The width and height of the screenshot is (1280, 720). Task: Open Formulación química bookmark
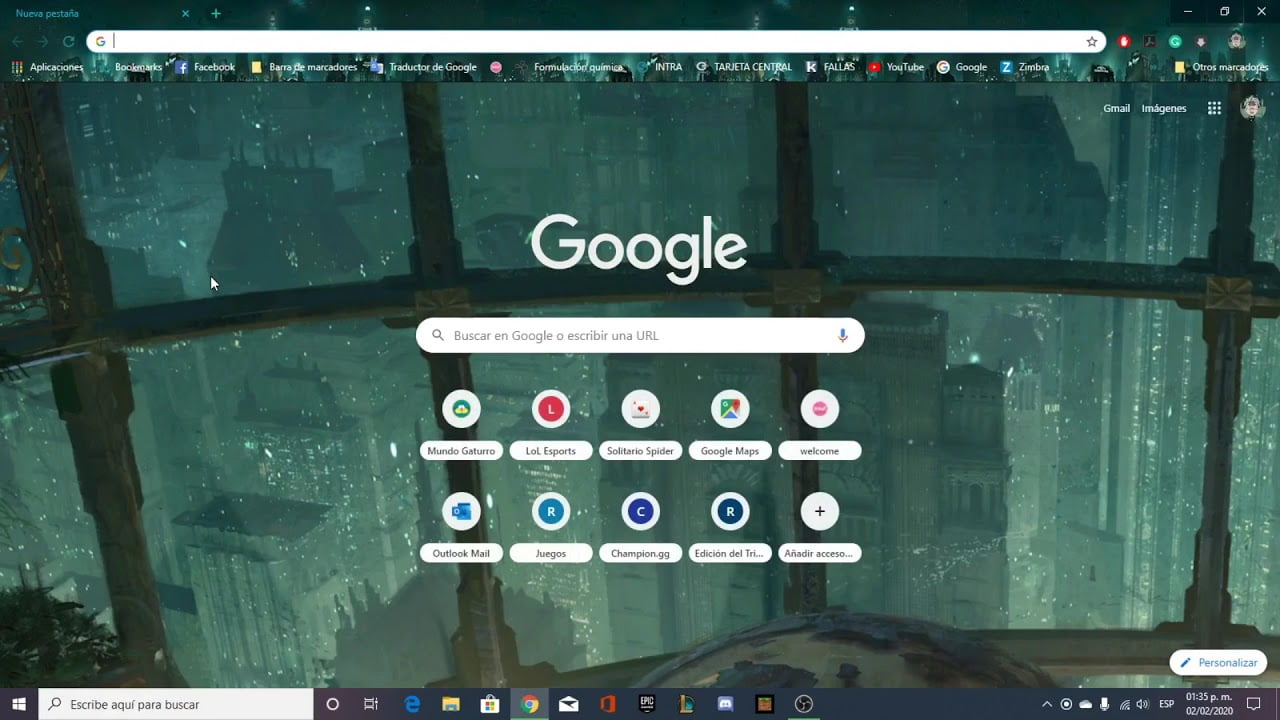point(568,67)
